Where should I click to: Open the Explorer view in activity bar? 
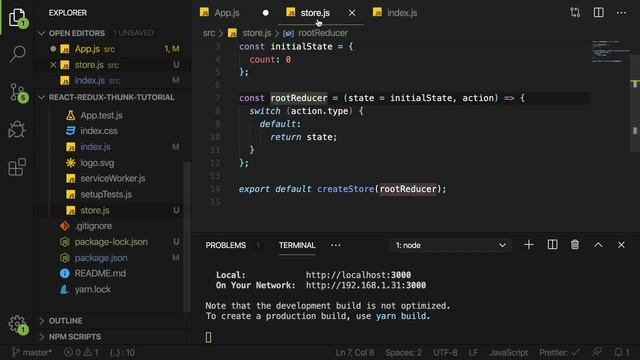pos(17,17)
